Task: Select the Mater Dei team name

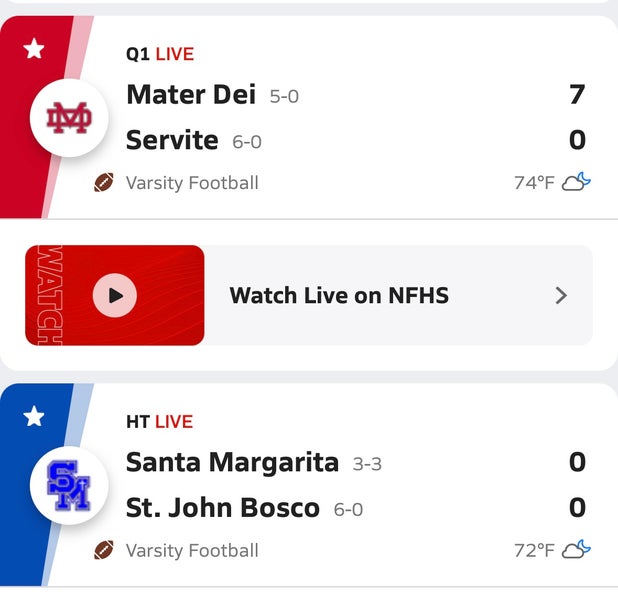Action: coord(191,95)
